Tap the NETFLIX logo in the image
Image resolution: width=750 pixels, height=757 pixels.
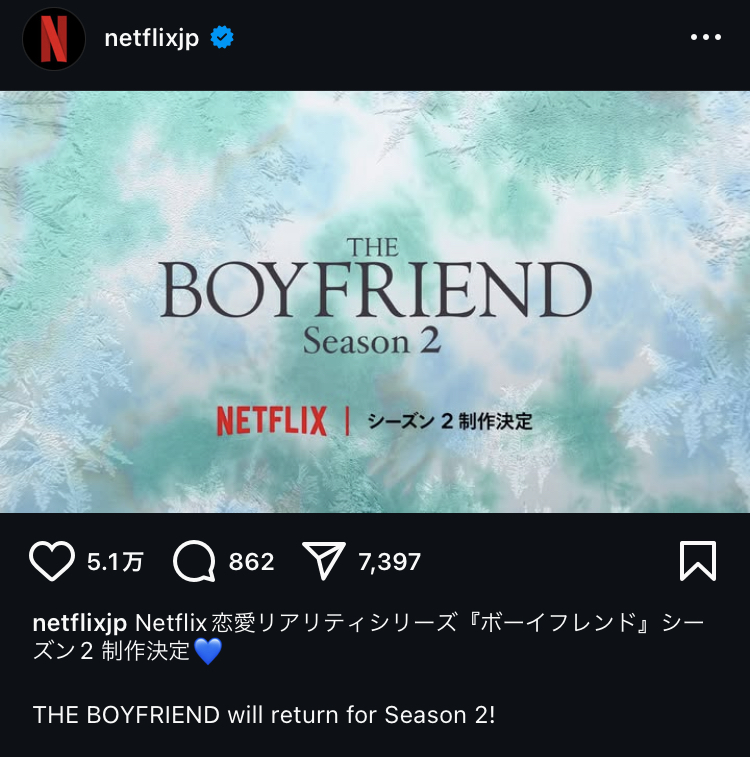[272, 421]
